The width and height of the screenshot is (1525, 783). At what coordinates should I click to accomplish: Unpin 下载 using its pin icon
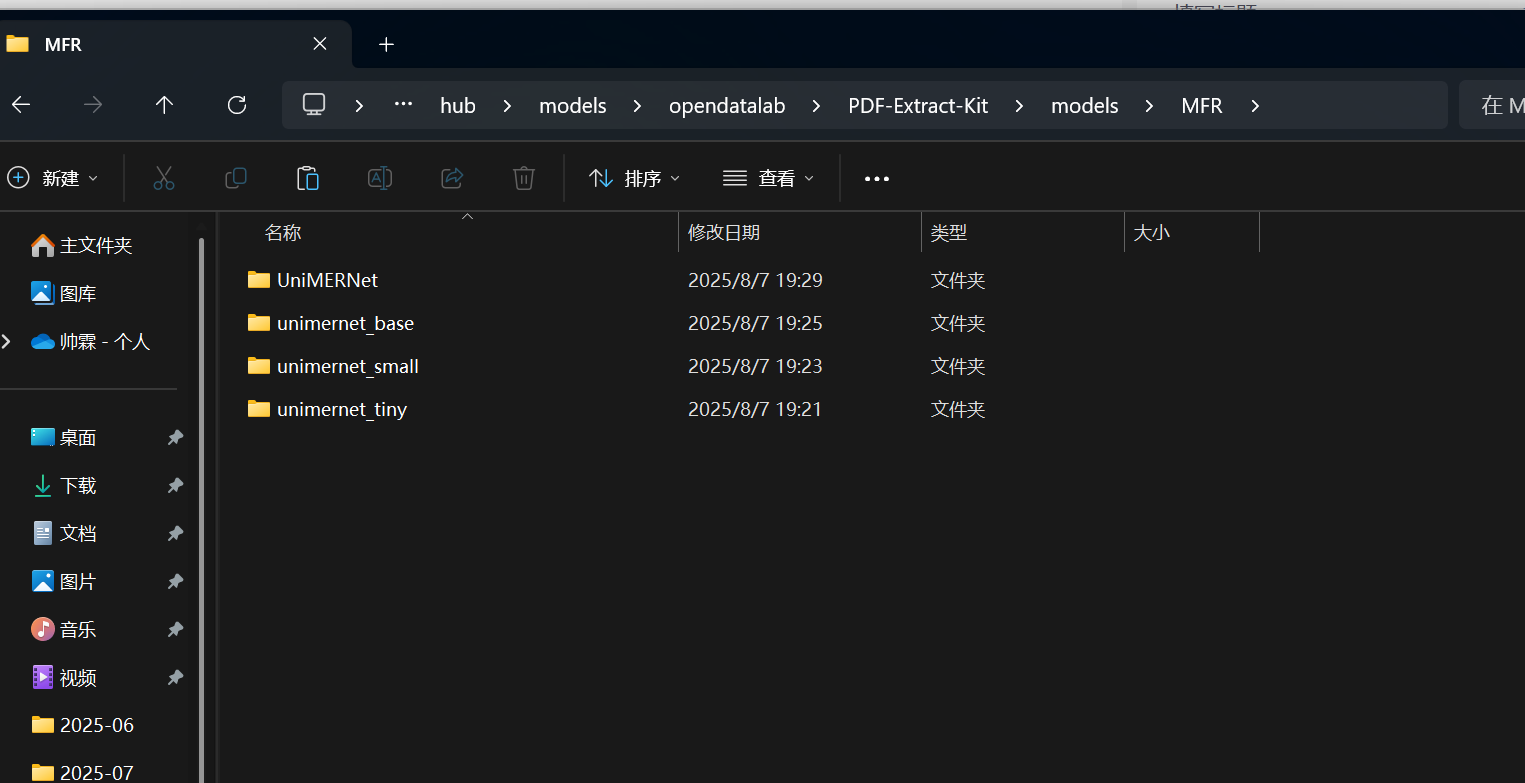pyautogui.click(x=175, y=485)
